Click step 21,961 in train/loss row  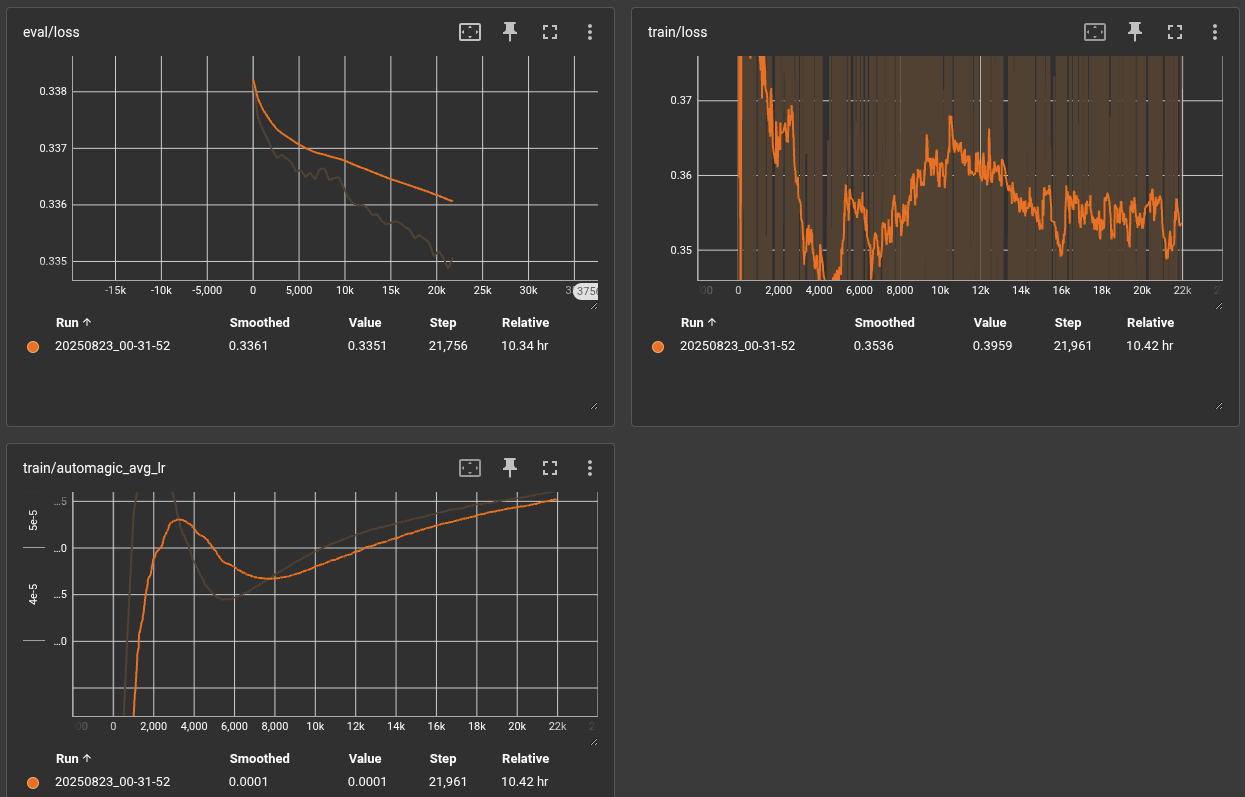[1073, 346]
